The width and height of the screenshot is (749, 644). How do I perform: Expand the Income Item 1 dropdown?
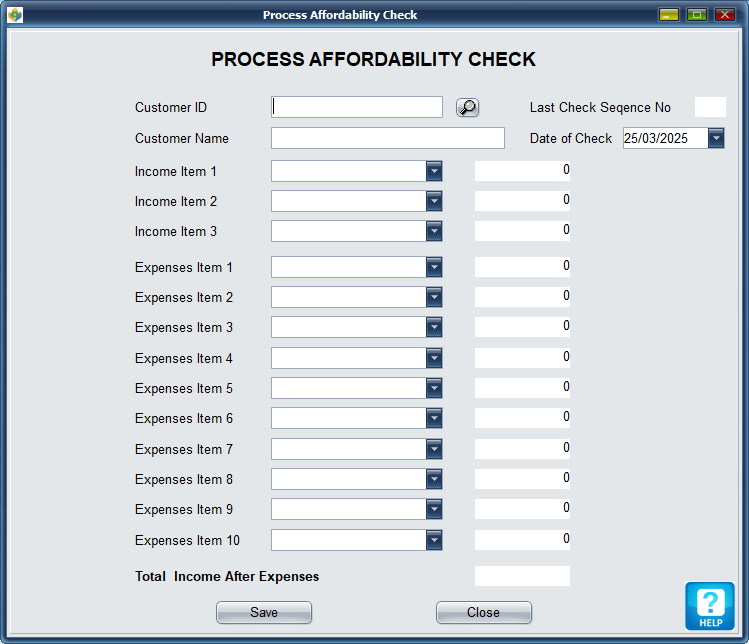coord(434,171)
